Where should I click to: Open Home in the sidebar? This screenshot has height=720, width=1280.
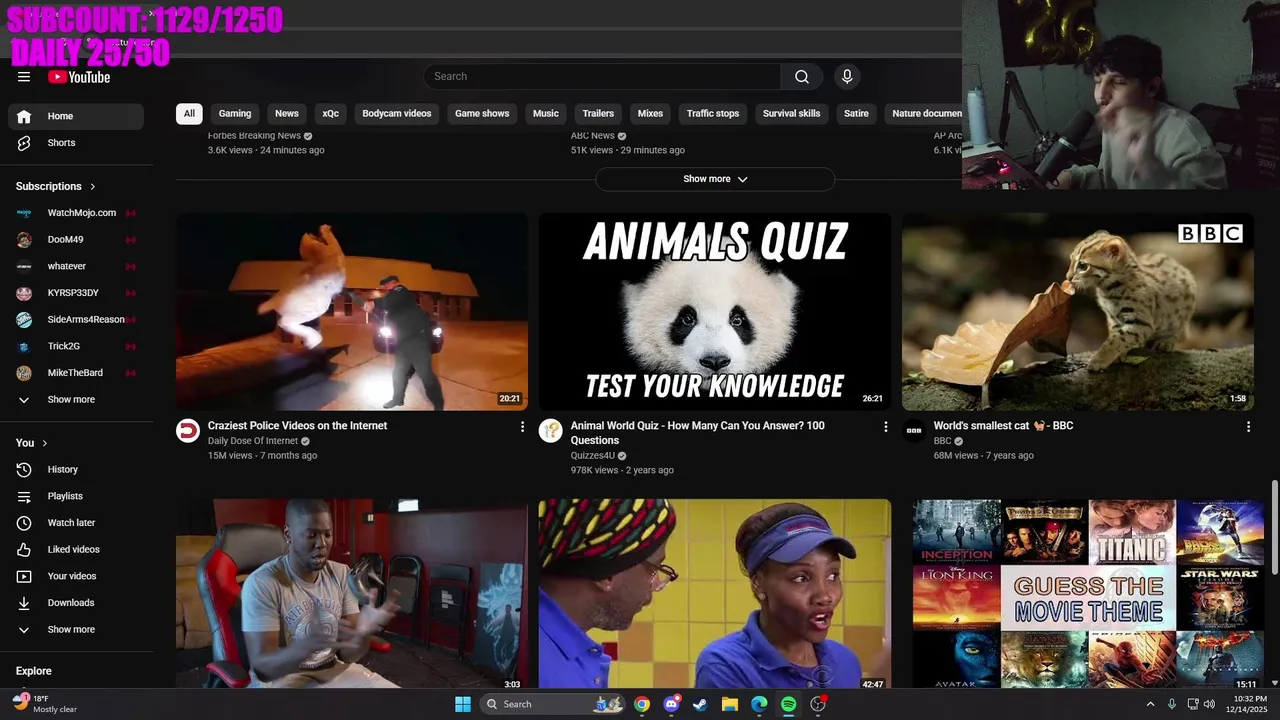pos(76,116)
